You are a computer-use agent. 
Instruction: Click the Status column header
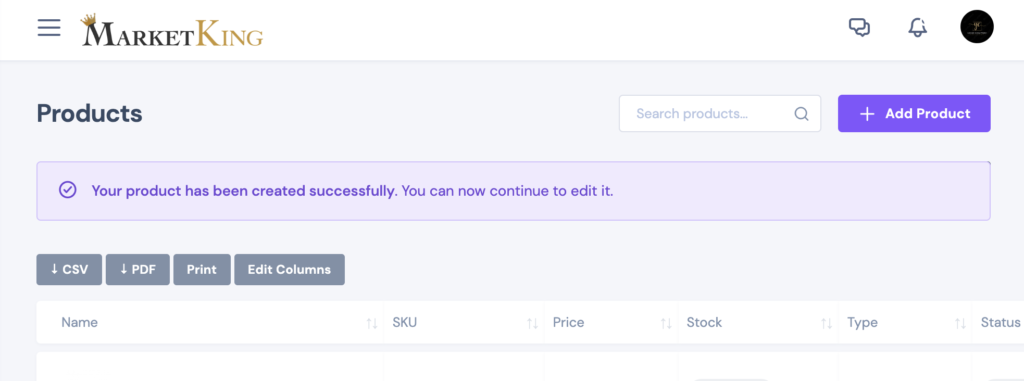[x=1000, y=323]
